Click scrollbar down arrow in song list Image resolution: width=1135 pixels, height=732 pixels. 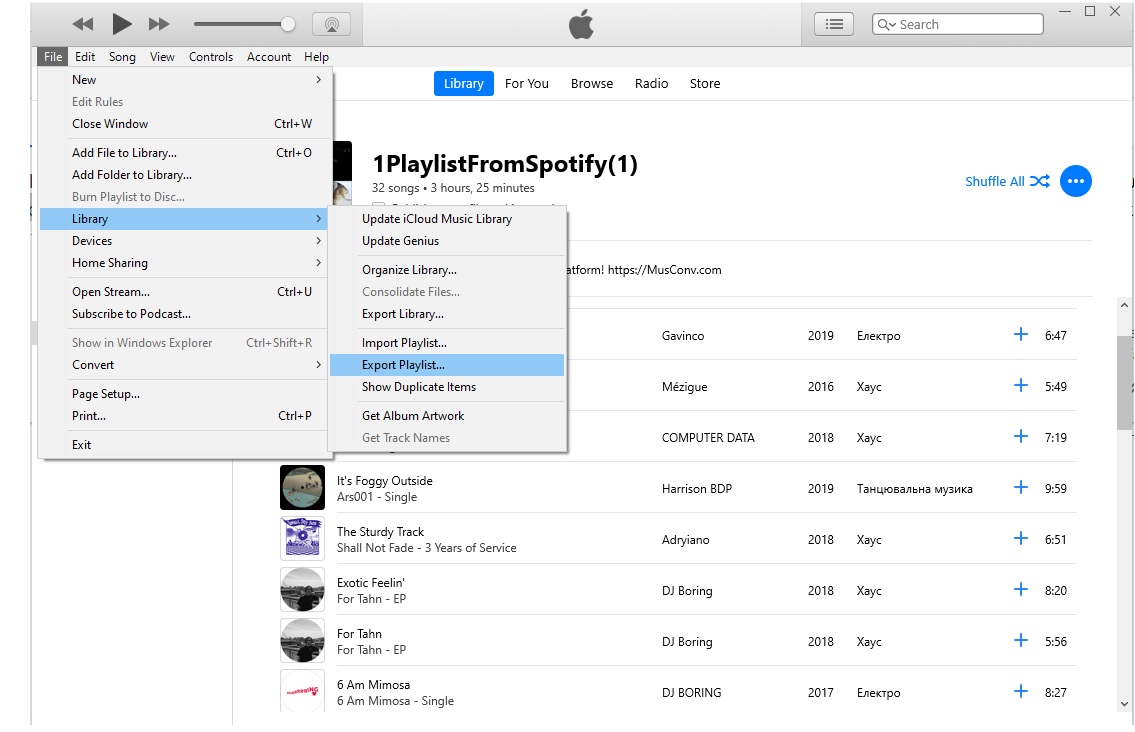tap(1124, 703)
